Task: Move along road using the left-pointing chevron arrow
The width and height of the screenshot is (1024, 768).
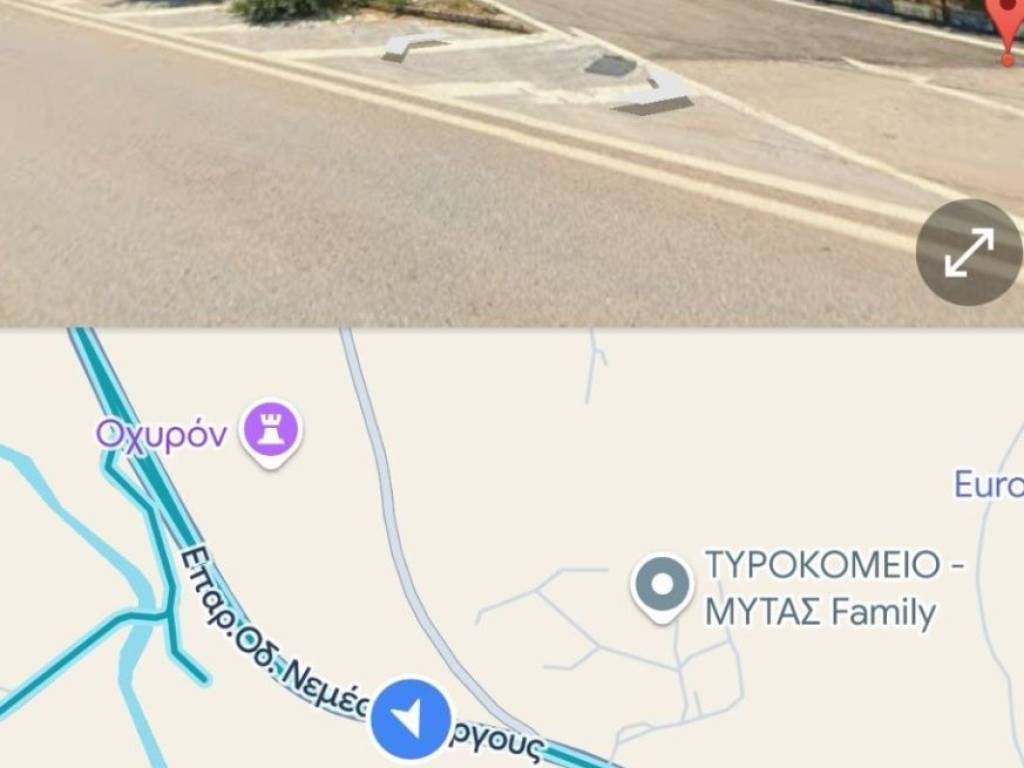Action: 413,47
